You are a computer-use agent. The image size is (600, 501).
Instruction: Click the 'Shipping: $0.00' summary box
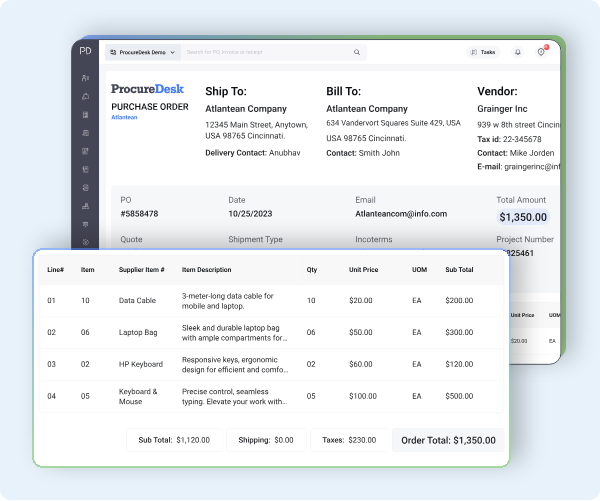pyautogui.click(x=266, y=440)
